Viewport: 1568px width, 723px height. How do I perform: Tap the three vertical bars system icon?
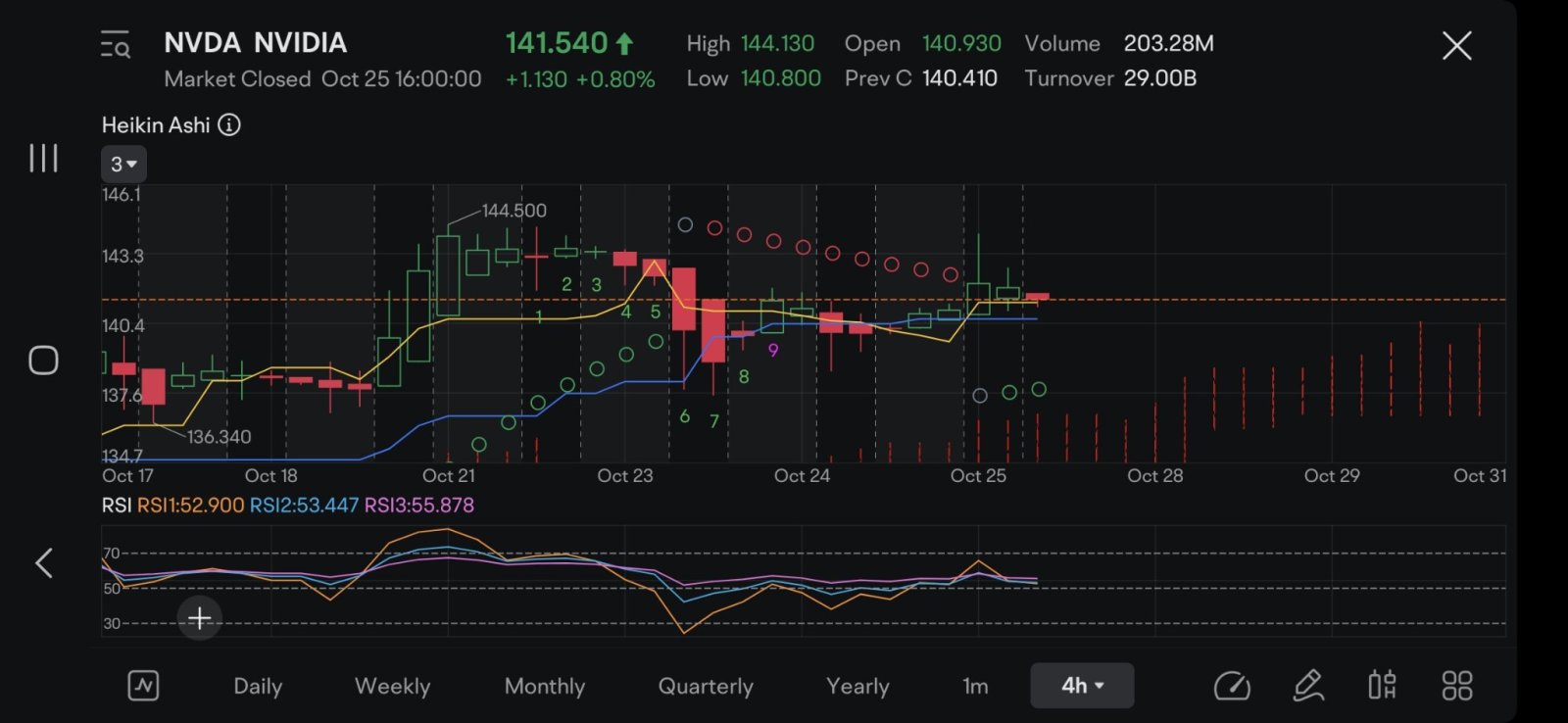tap(43, 158)
